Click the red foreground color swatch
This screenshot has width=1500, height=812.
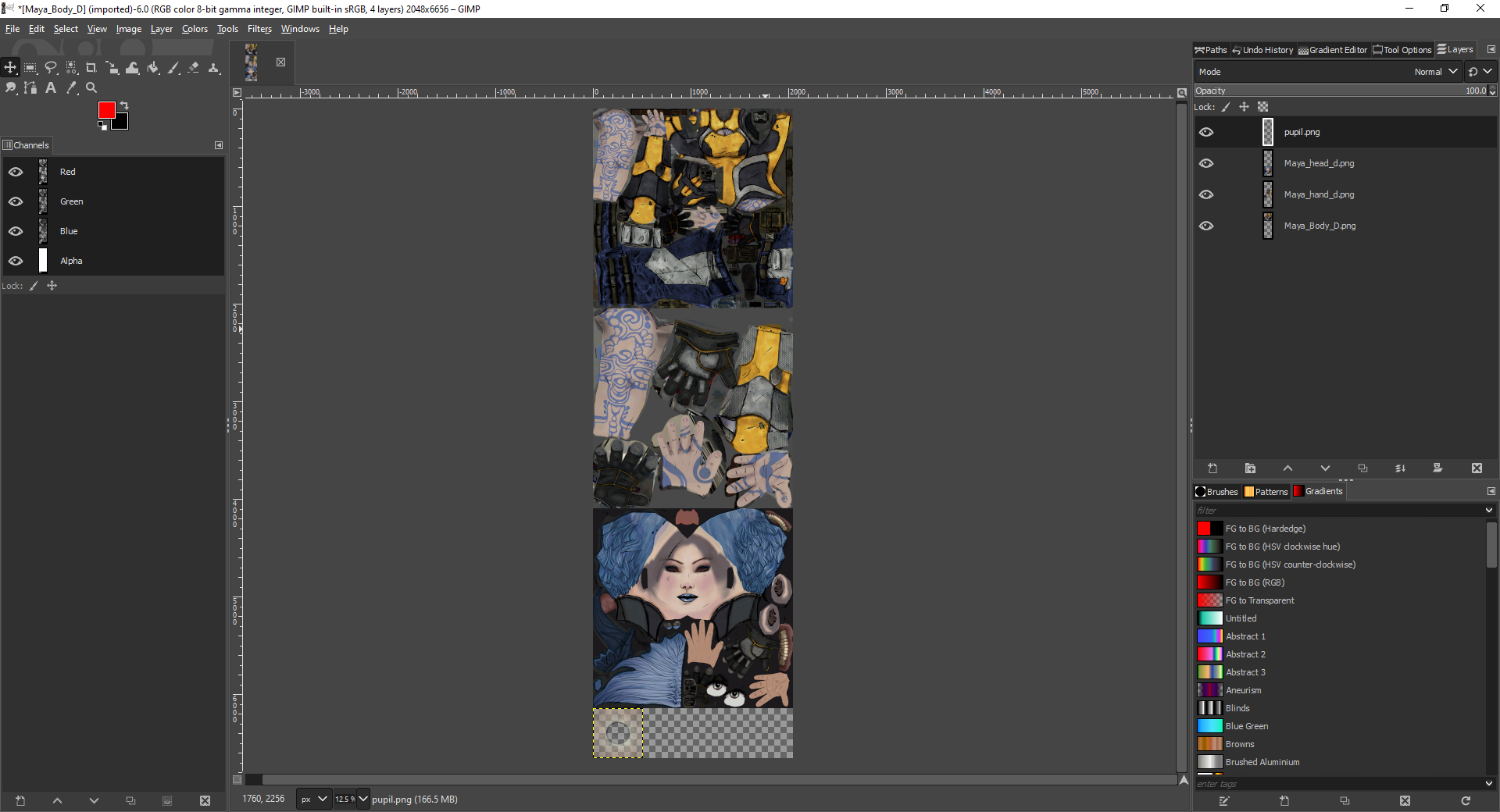[105, 109]
